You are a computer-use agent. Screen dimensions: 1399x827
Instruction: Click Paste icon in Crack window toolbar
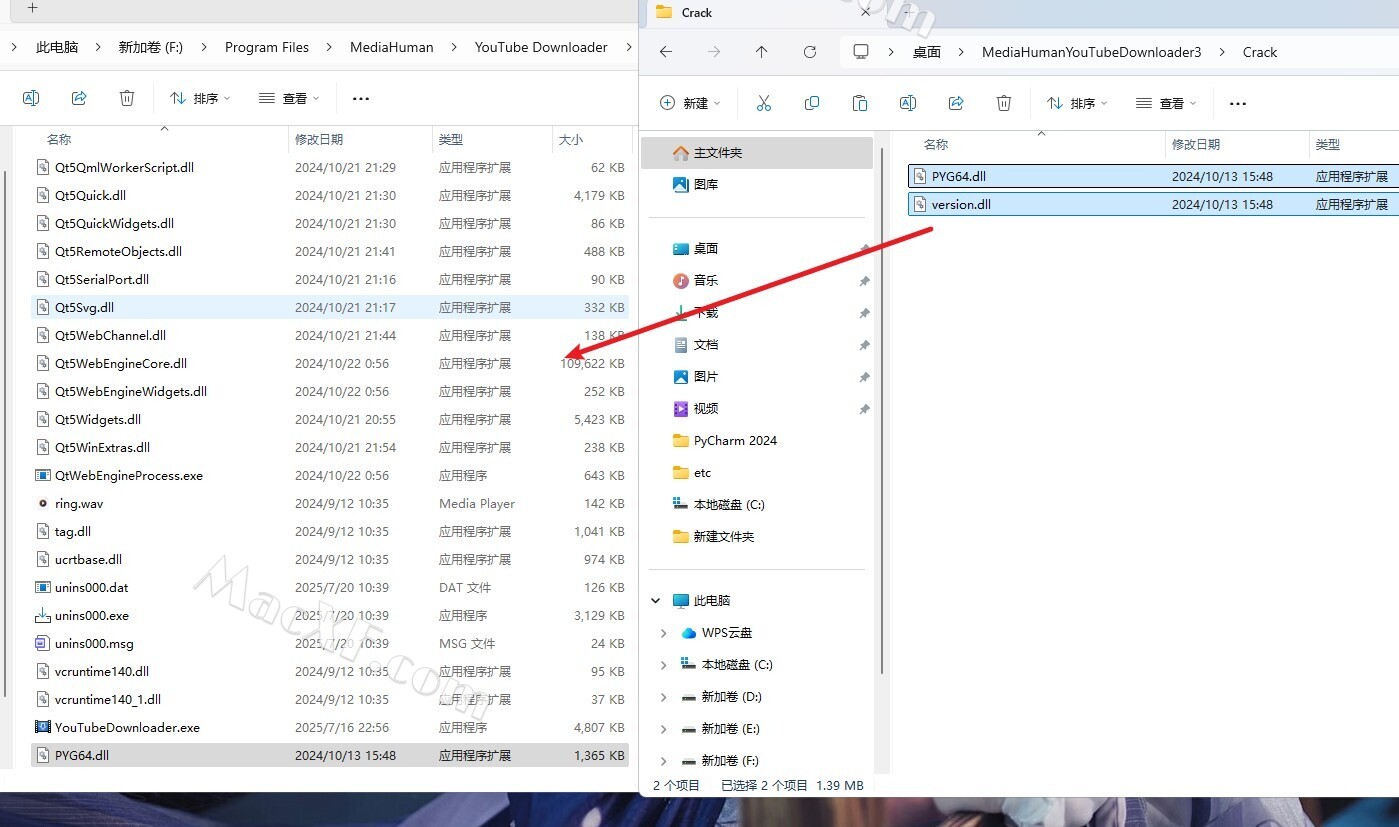tap(860, 103)
